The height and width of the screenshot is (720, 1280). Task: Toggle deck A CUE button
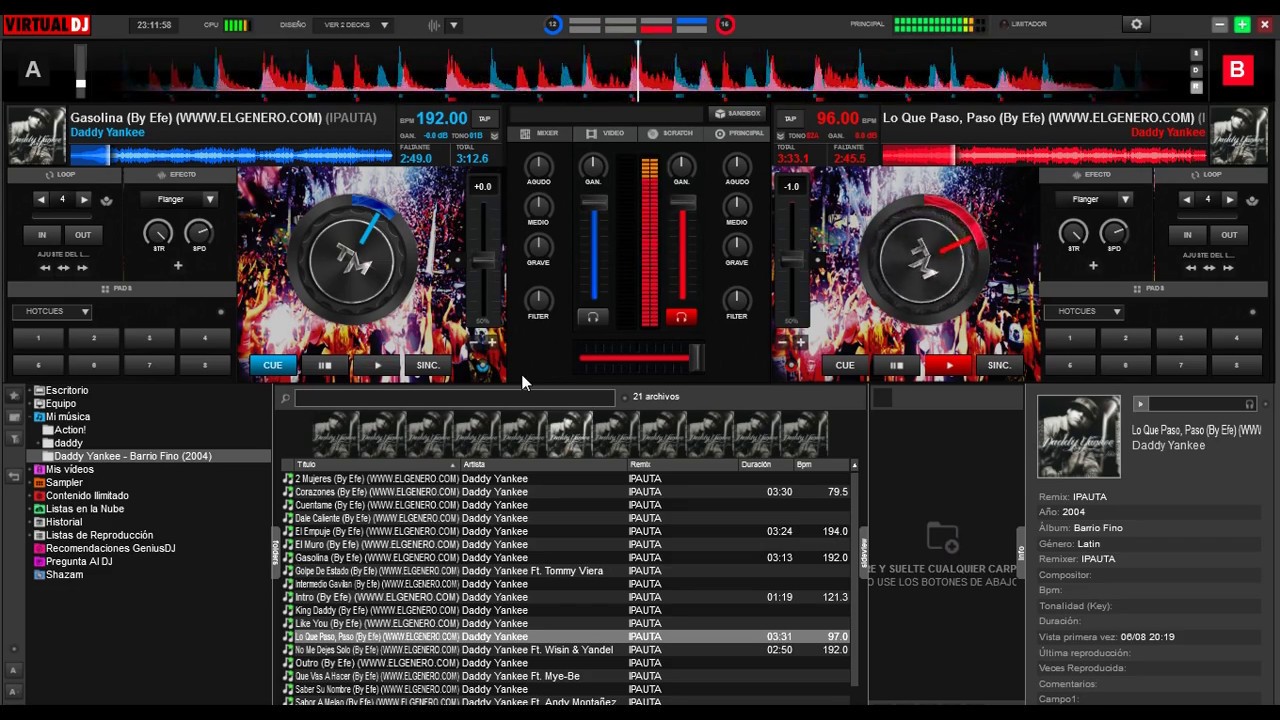click(x=272, y=365)
